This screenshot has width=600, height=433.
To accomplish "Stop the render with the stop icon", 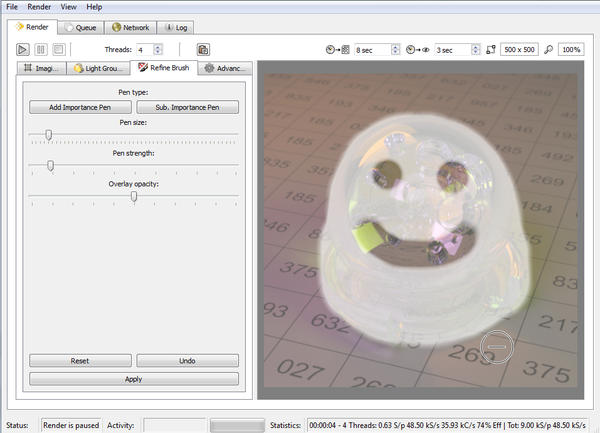I will click(59, 49).
